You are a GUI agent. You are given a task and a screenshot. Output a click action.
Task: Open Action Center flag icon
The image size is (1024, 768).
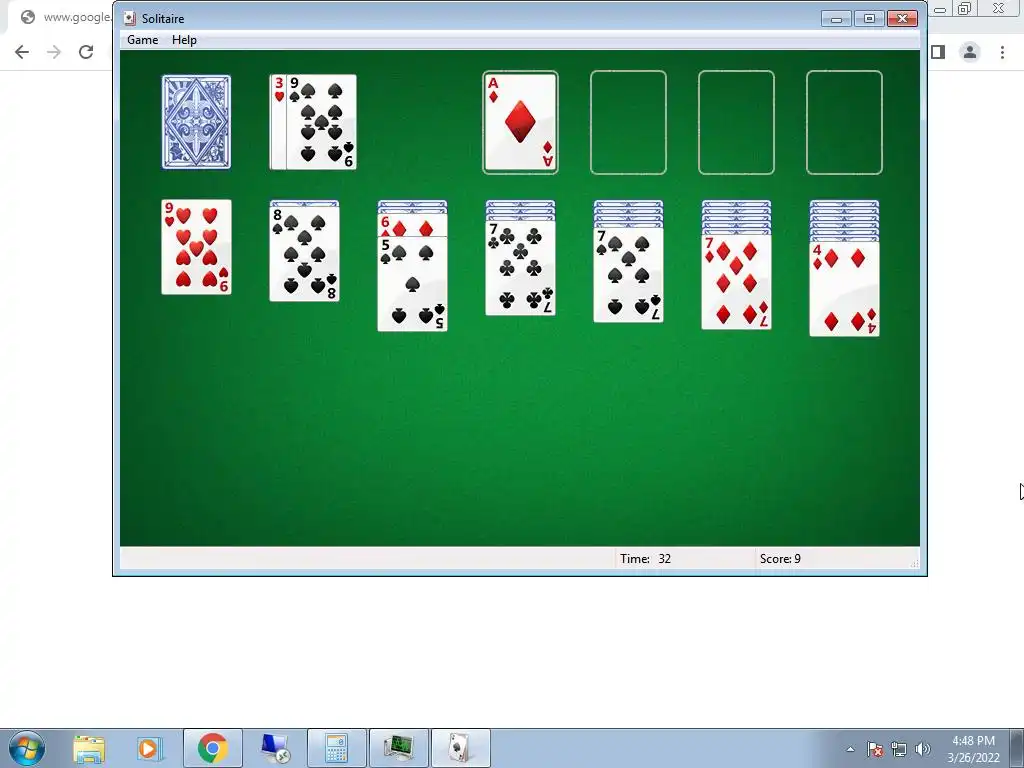[875, 749]
